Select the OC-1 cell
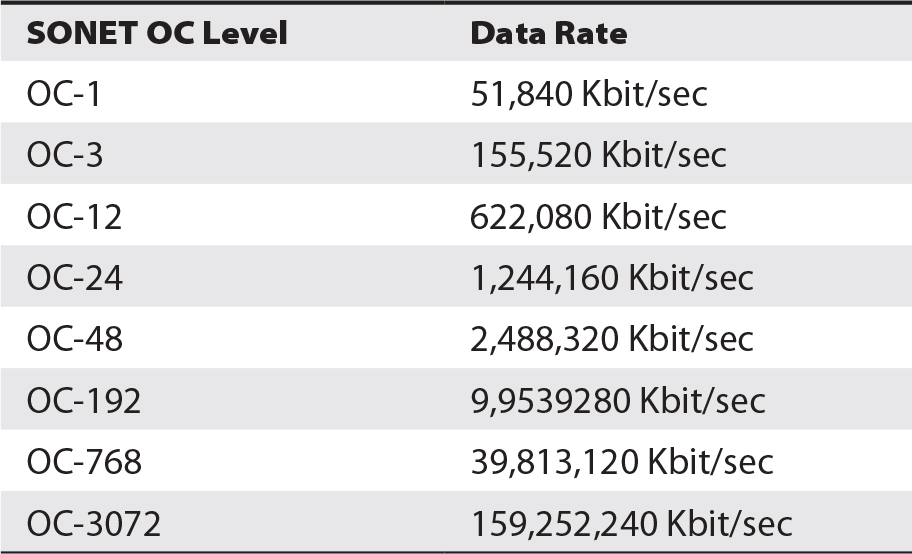Image resolution: width=912 pixels, height=554 pixels. (x=64, y=94)
